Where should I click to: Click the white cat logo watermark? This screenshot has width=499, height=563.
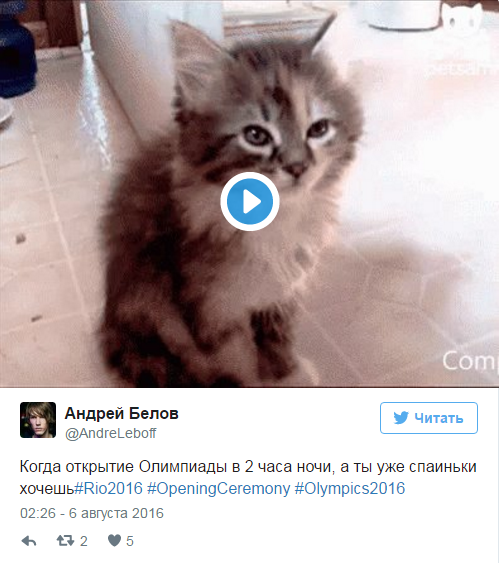(462, 18)
